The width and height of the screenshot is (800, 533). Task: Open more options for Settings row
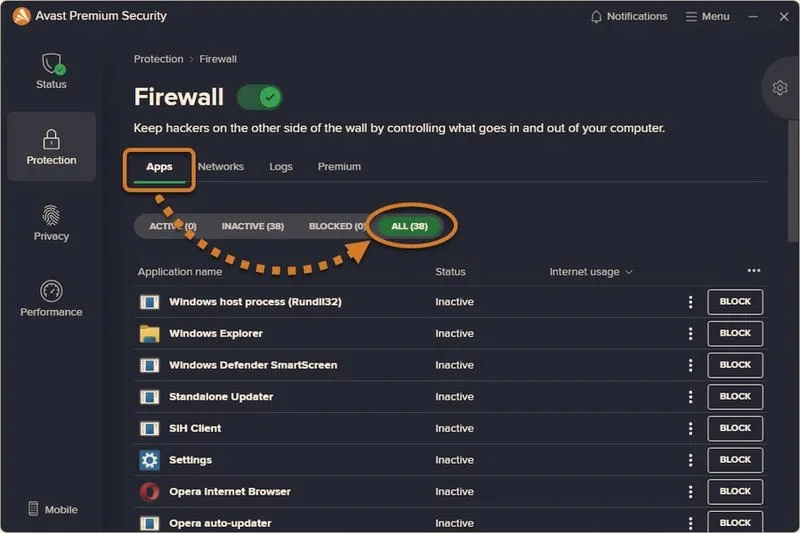[690, 460]
